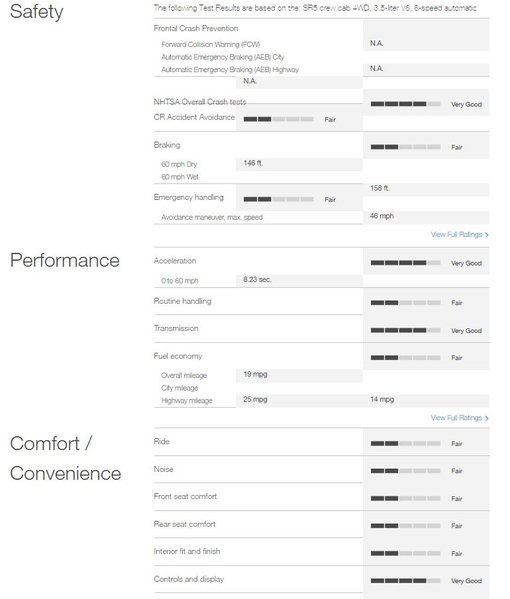Click the NHTSA Overall Crash tests rating bar

[405, 104]
